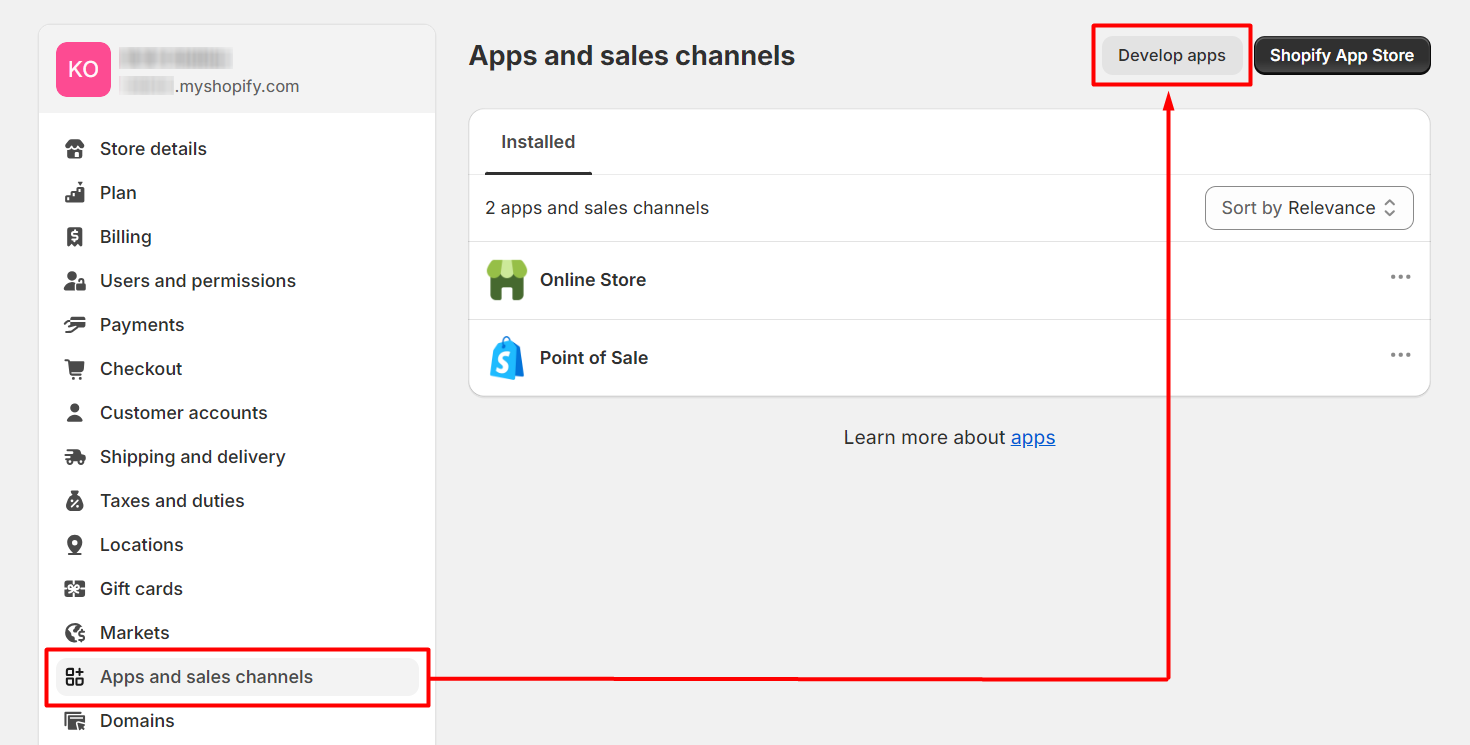Image resolution: width=1470 pixels, height=745 pixels.
Task: Open more options for Online Store
Action: click(1400, 277)
